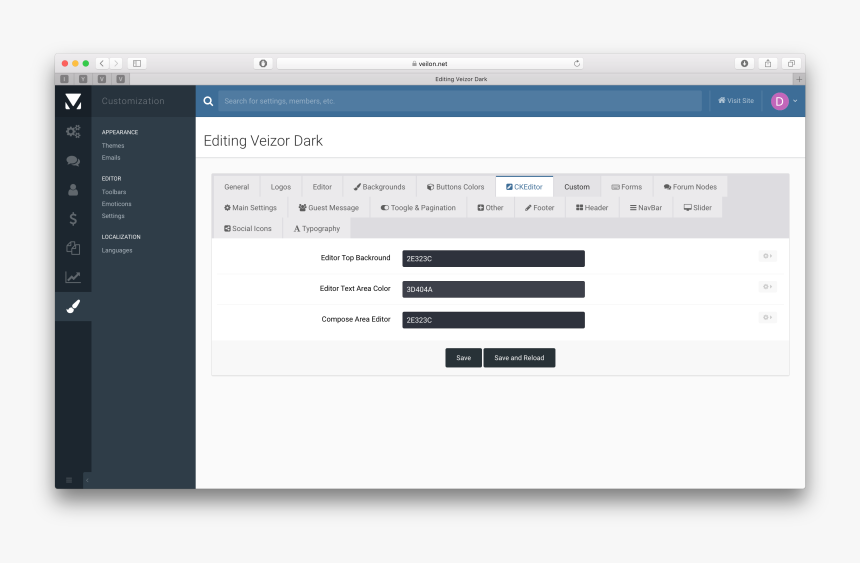Click Editor Top Backround color field
Viewport: 860px width, 563px height.
coord(494,258)
